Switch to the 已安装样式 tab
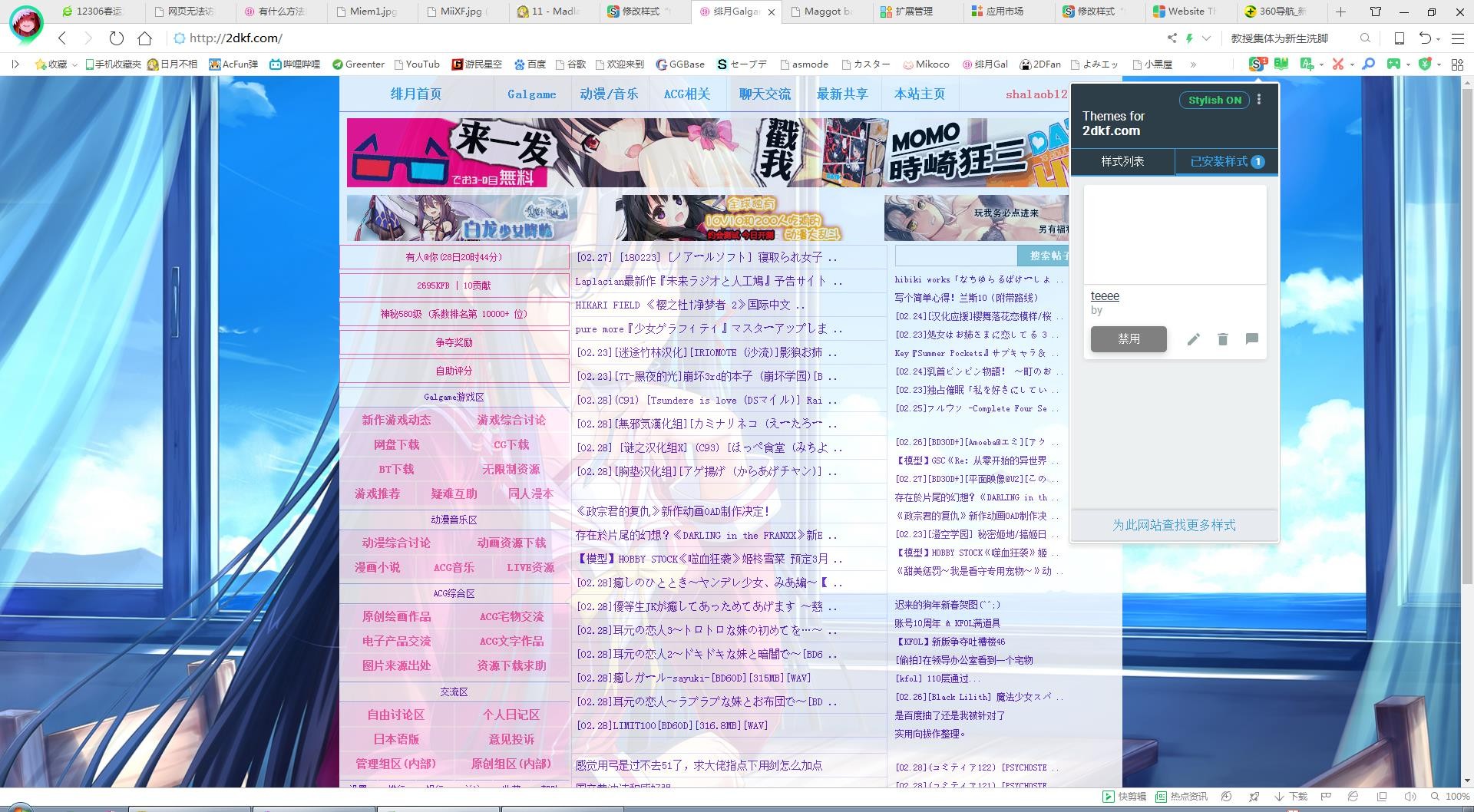1474x812 pixels. (x=1227, y=161)
